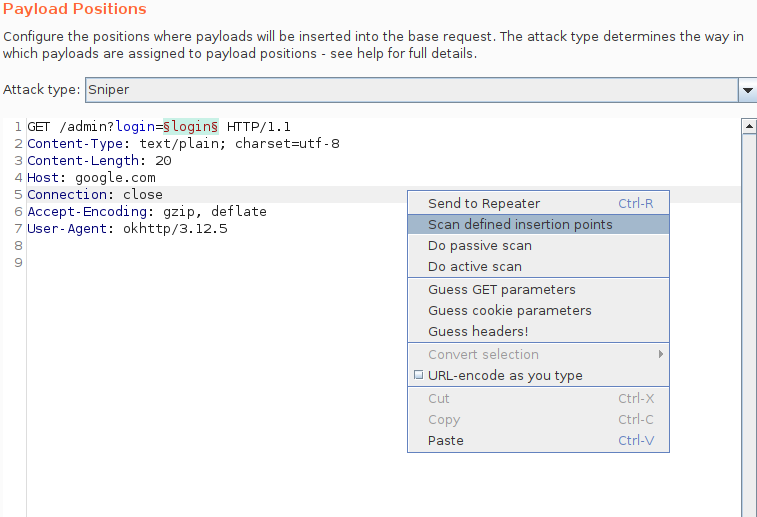Choose Cut from the context menu
This screenshot has height=517, width=757.
538,399
